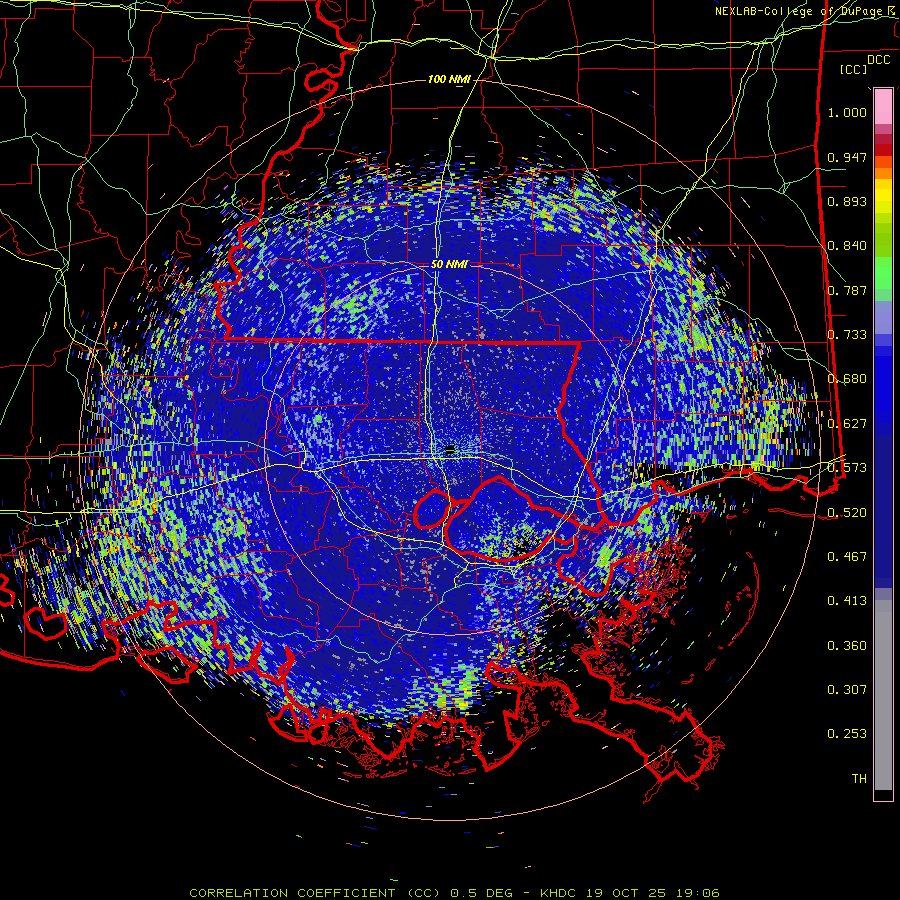This screenshot has width=900, height=900.
Task: Click the 0.680 scale value
Action: pos(847,379)
